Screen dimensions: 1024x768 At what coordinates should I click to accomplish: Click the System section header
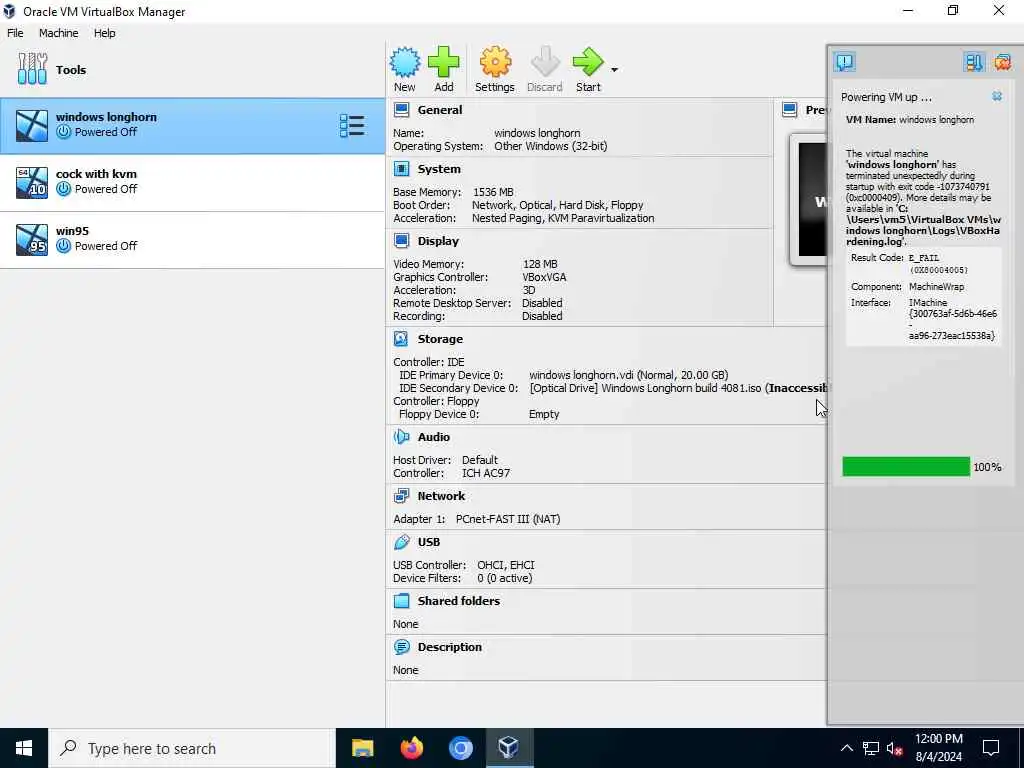(x=439, y=168)
